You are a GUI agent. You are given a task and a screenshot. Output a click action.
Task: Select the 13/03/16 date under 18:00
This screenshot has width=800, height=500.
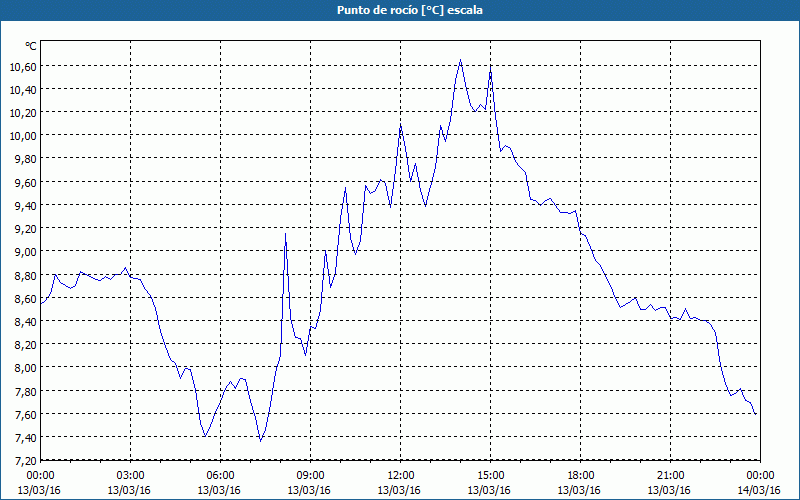coord(579,490)
